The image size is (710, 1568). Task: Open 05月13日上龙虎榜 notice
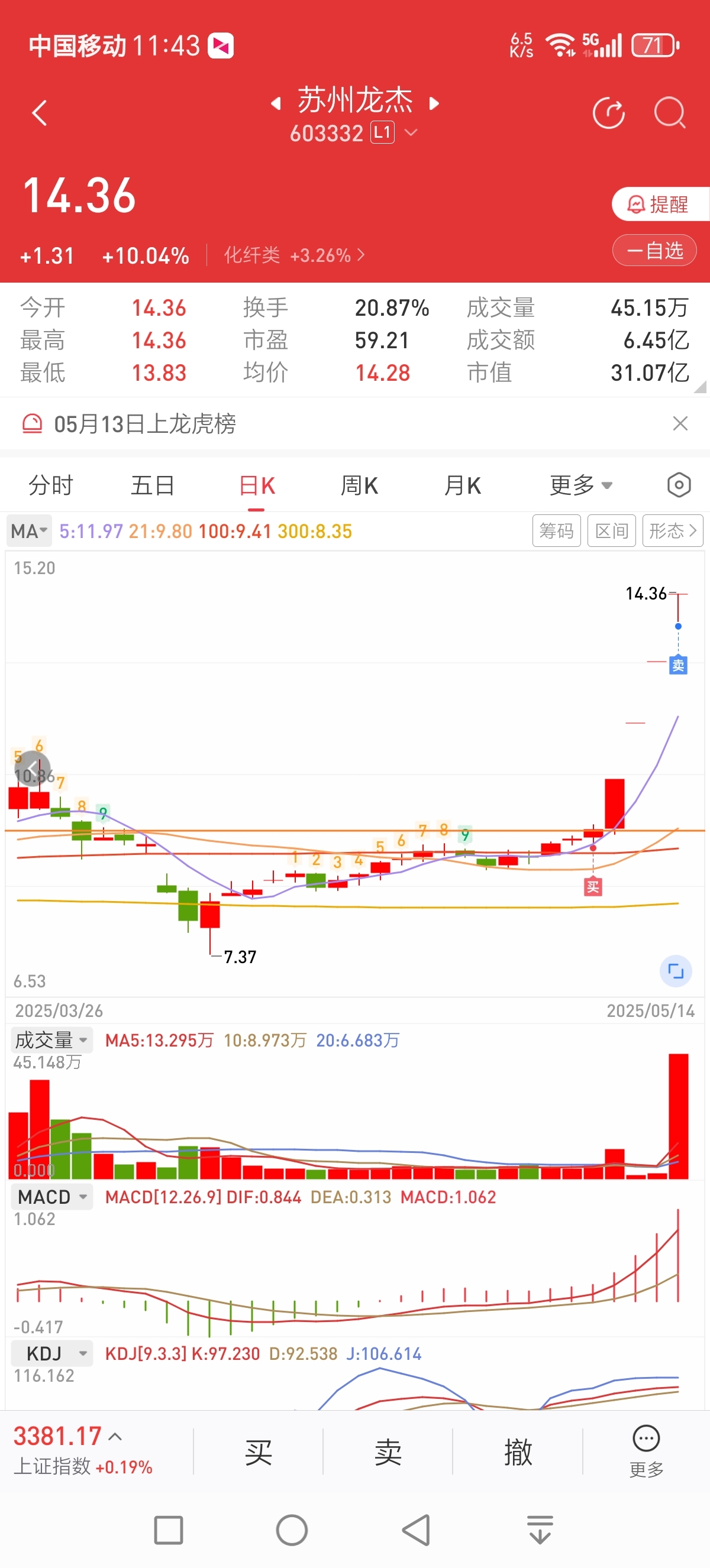point(145,423)
